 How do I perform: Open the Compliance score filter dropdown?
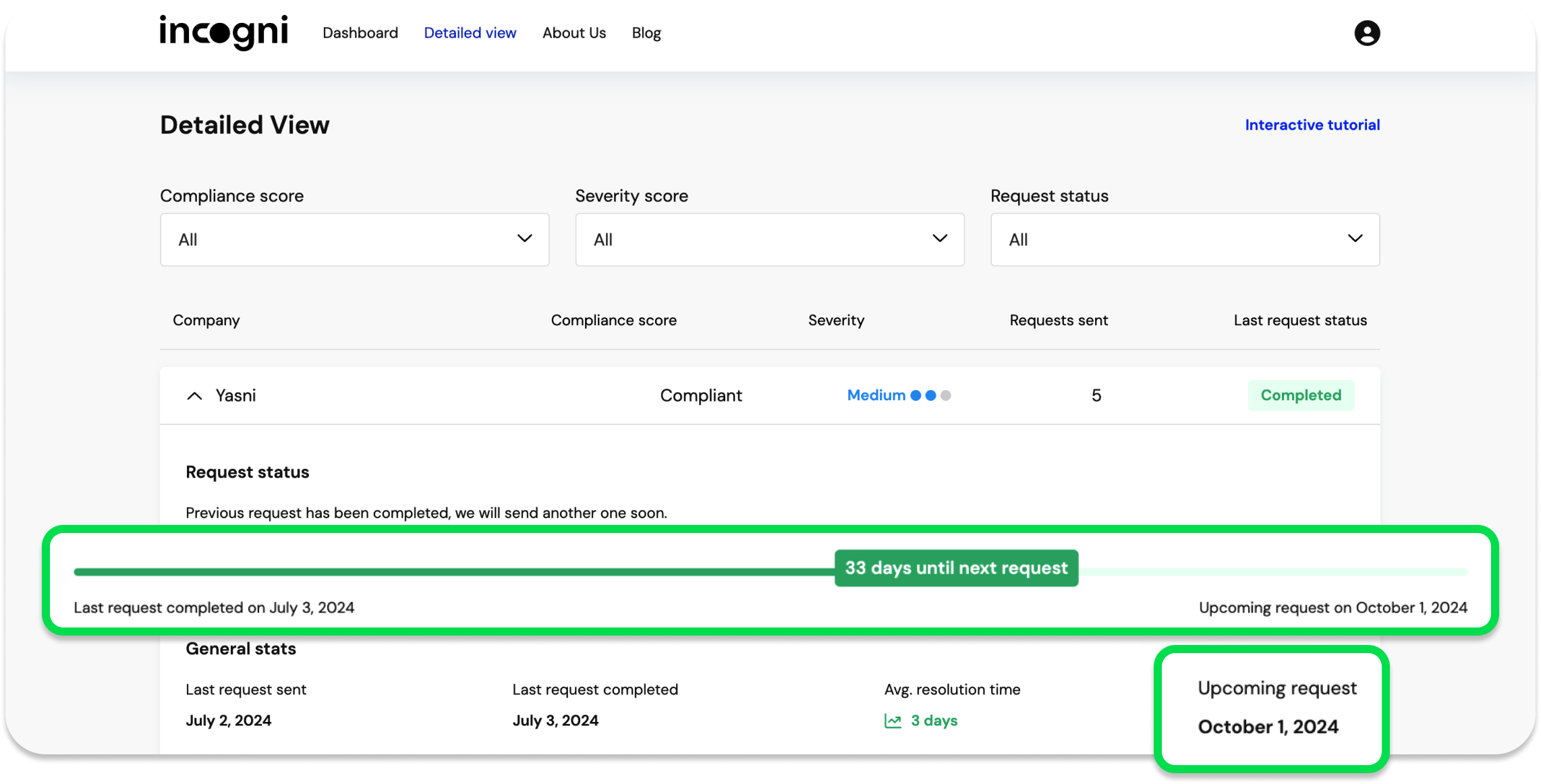coord(354,240)
